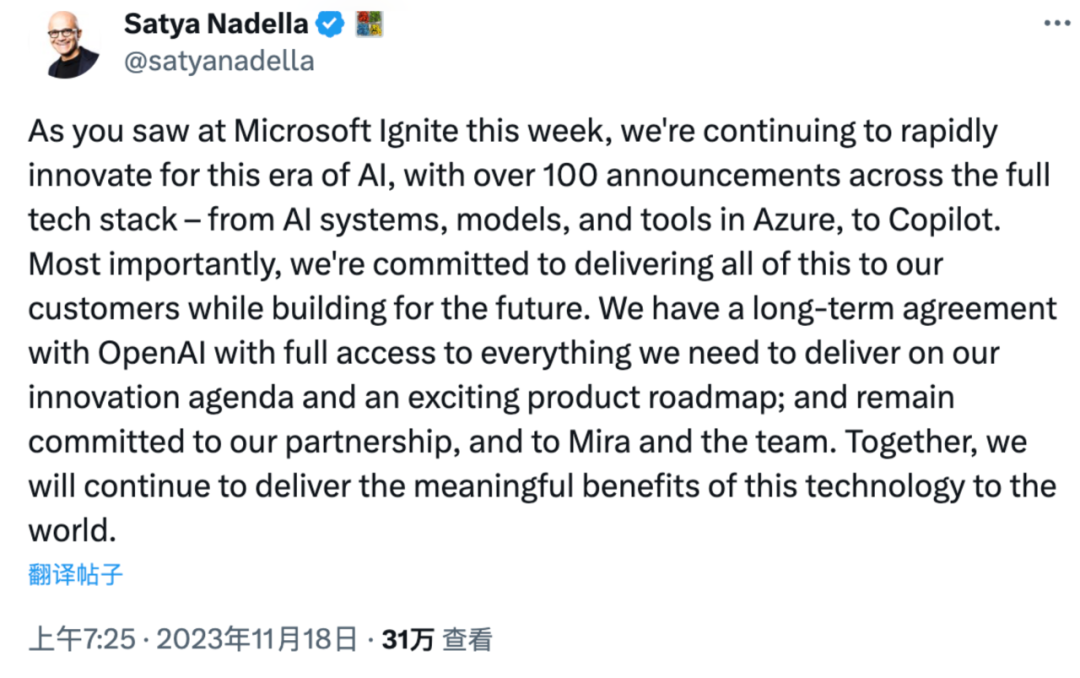Viewport: 1080px width, 678px height.
Task: Click the 翻译帖子 translate post link
Action: tap(75, 575)
